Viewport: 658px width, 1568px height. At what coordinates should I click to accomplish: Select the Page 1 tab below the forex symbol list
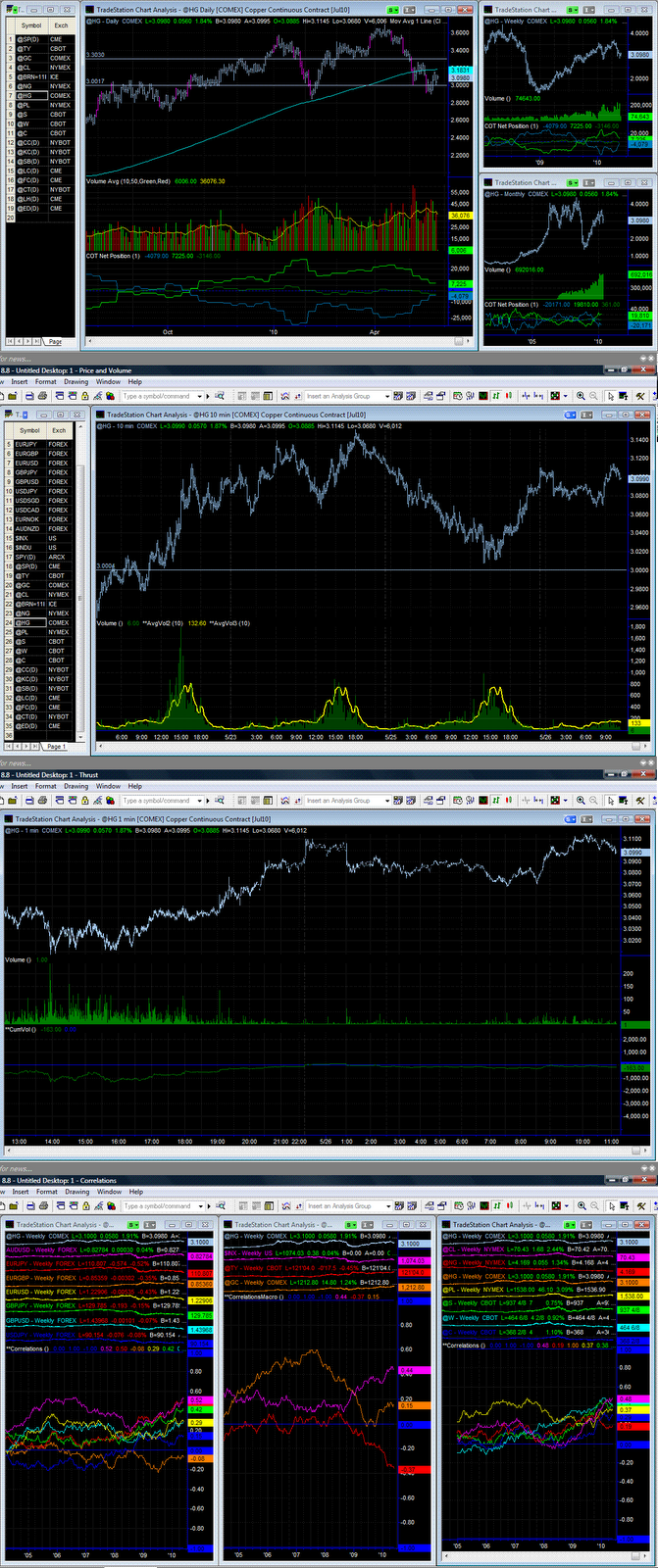56,746
